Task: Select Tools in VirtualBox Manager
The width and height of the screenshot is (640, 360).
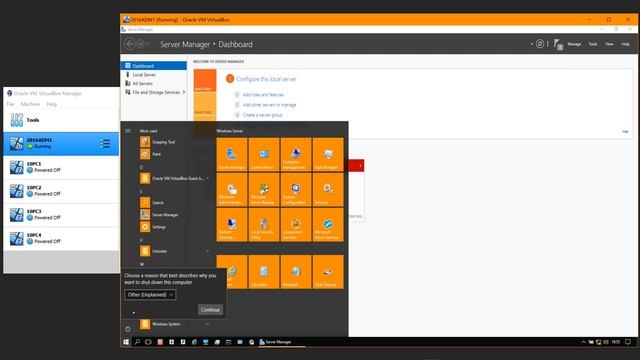Action: tap(61, 120)
